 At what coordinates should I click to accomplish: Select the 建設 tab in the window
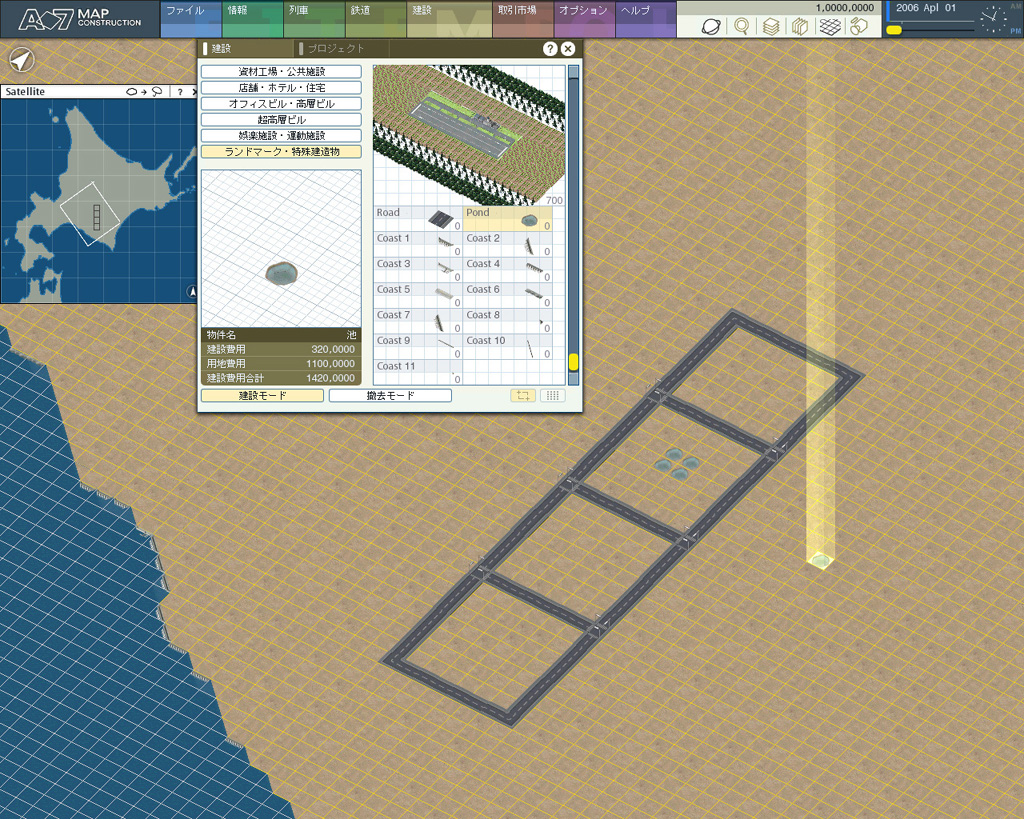click(x=247, y=48)
